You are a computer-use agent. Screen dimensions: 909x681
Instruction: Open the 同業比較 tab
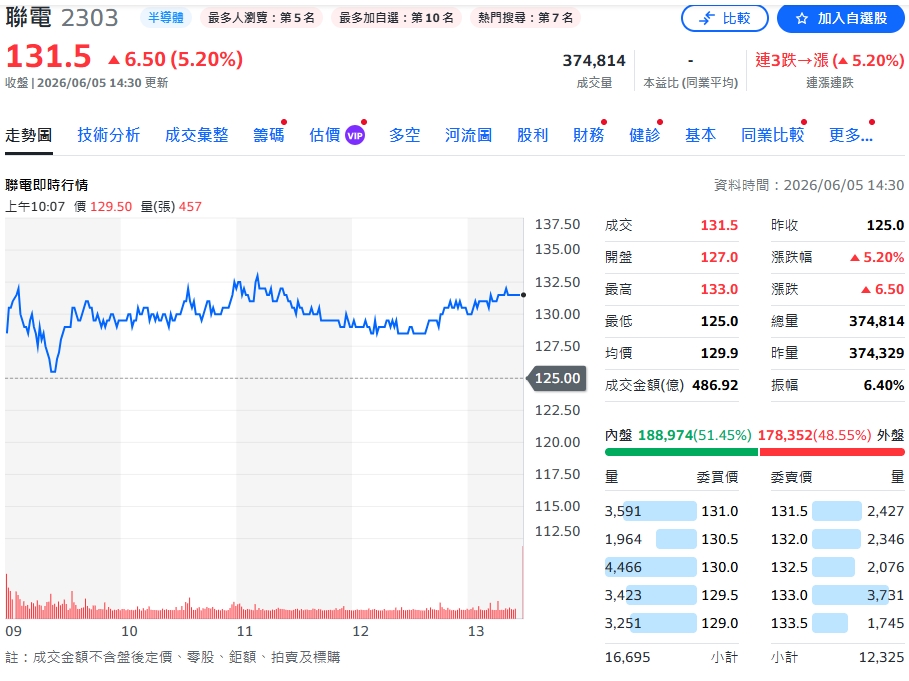(773, 135)
